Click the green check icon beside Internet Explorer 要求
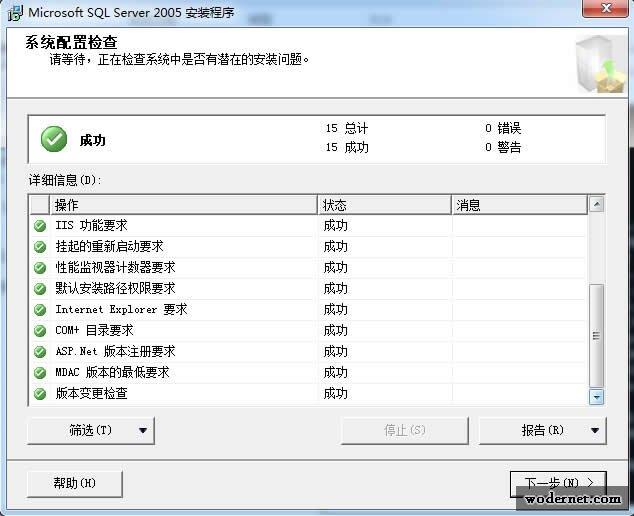Image resolution: width=634 pixels, height=516 pixels. [40, 310]
